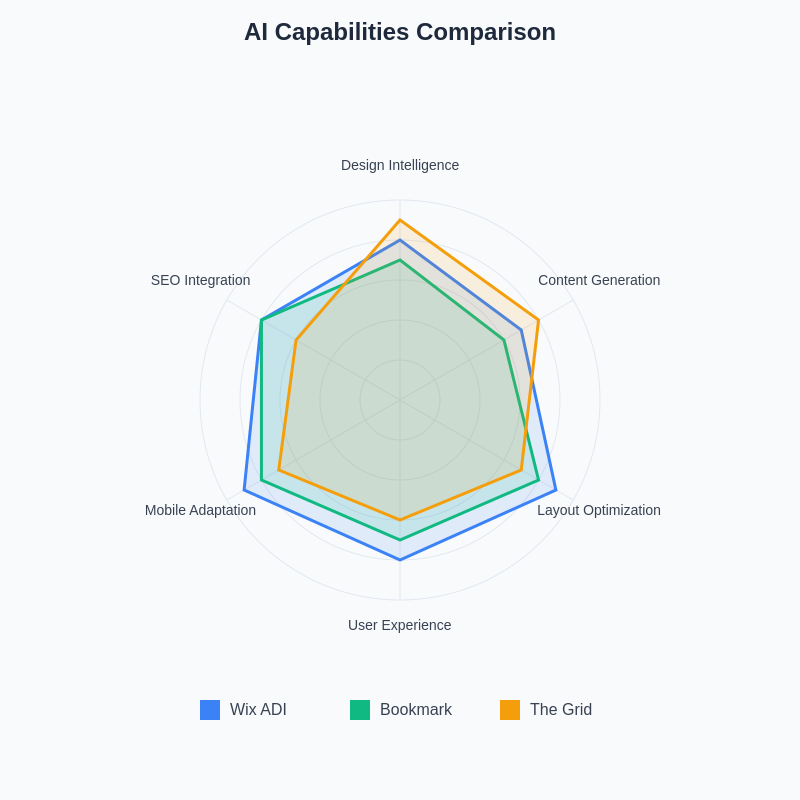
Task: Click The Grid's Design Intelligence data point
Action: 400,220
